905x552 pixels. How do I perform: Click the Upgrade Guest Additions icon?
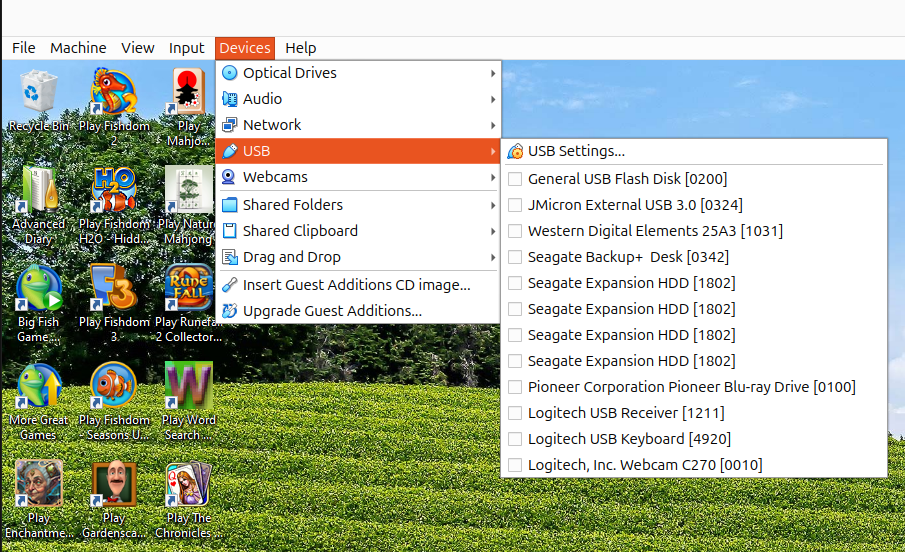pyautogui.click(x=230, y=311)
